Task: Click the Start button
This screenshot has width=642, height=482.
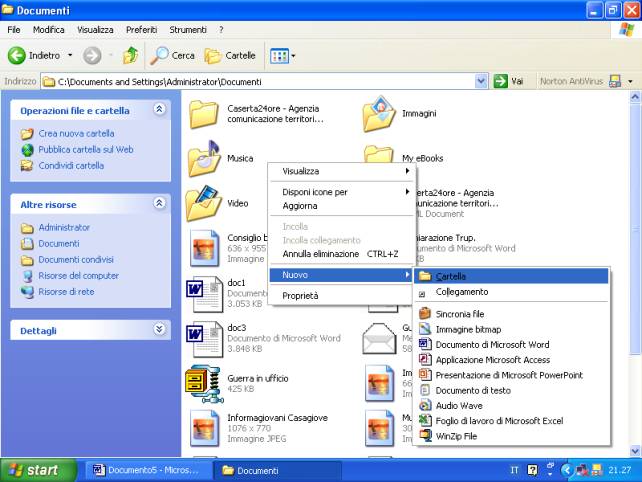Action: pyautogui.click(x=38, y=470)
